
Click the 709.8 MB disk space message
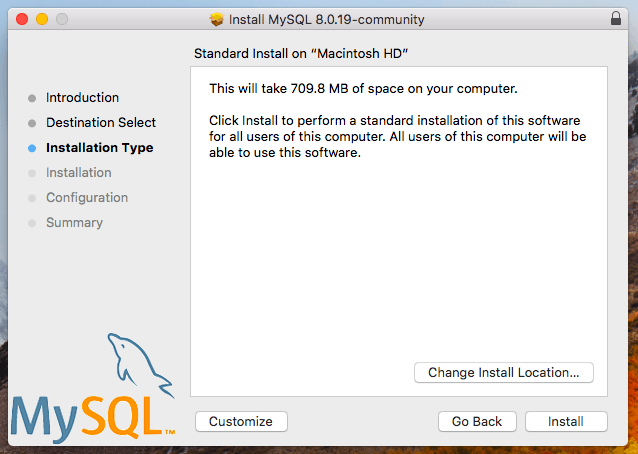click(362, 89)
